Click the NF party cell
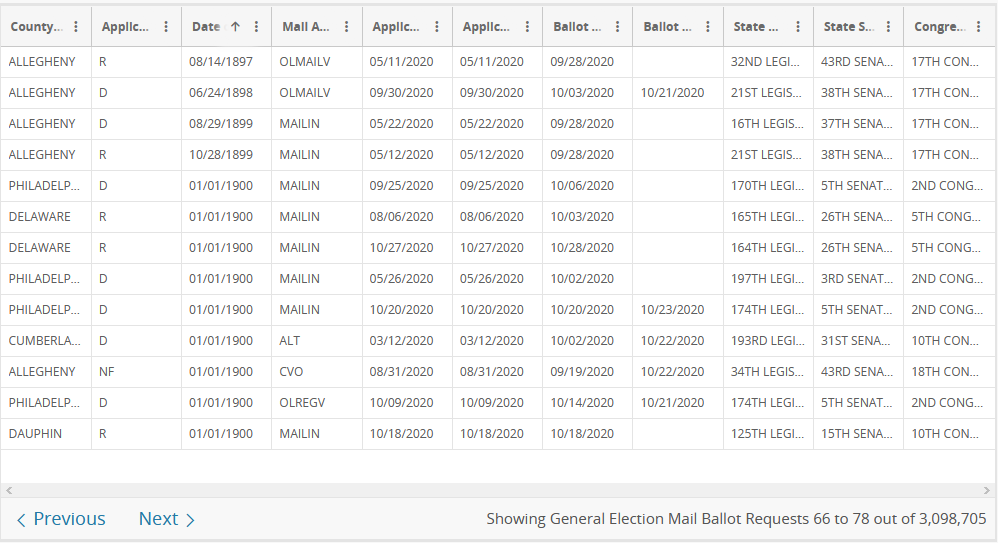This screenshot has height=543, width=998. click(136, 372)
